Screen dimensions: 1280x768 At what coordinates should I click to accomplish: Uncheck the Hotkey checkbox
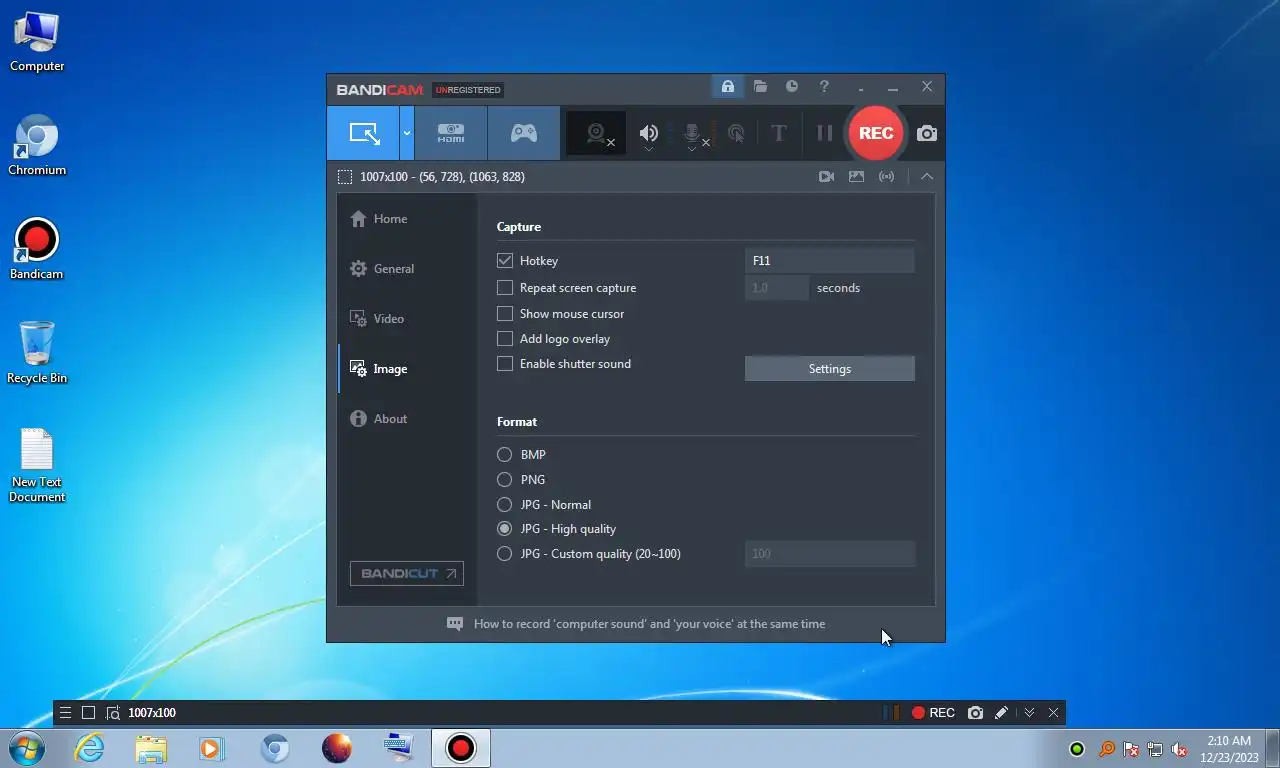[505, 261]
